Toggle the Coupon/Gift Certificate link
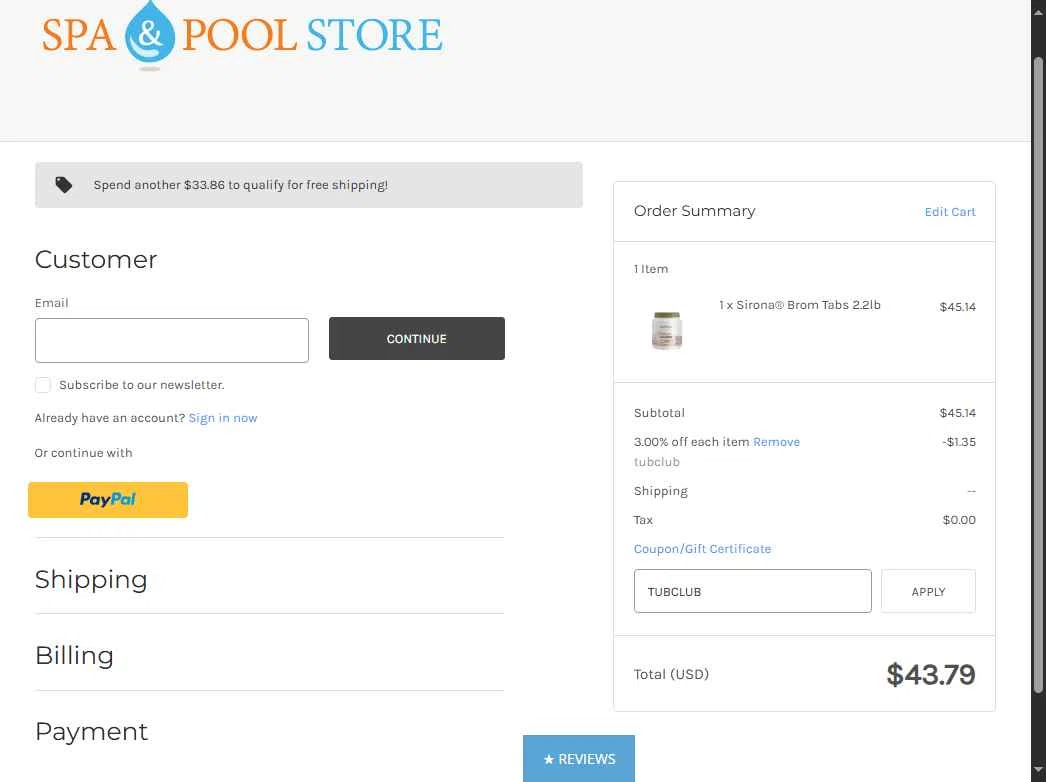 (702, 548)
